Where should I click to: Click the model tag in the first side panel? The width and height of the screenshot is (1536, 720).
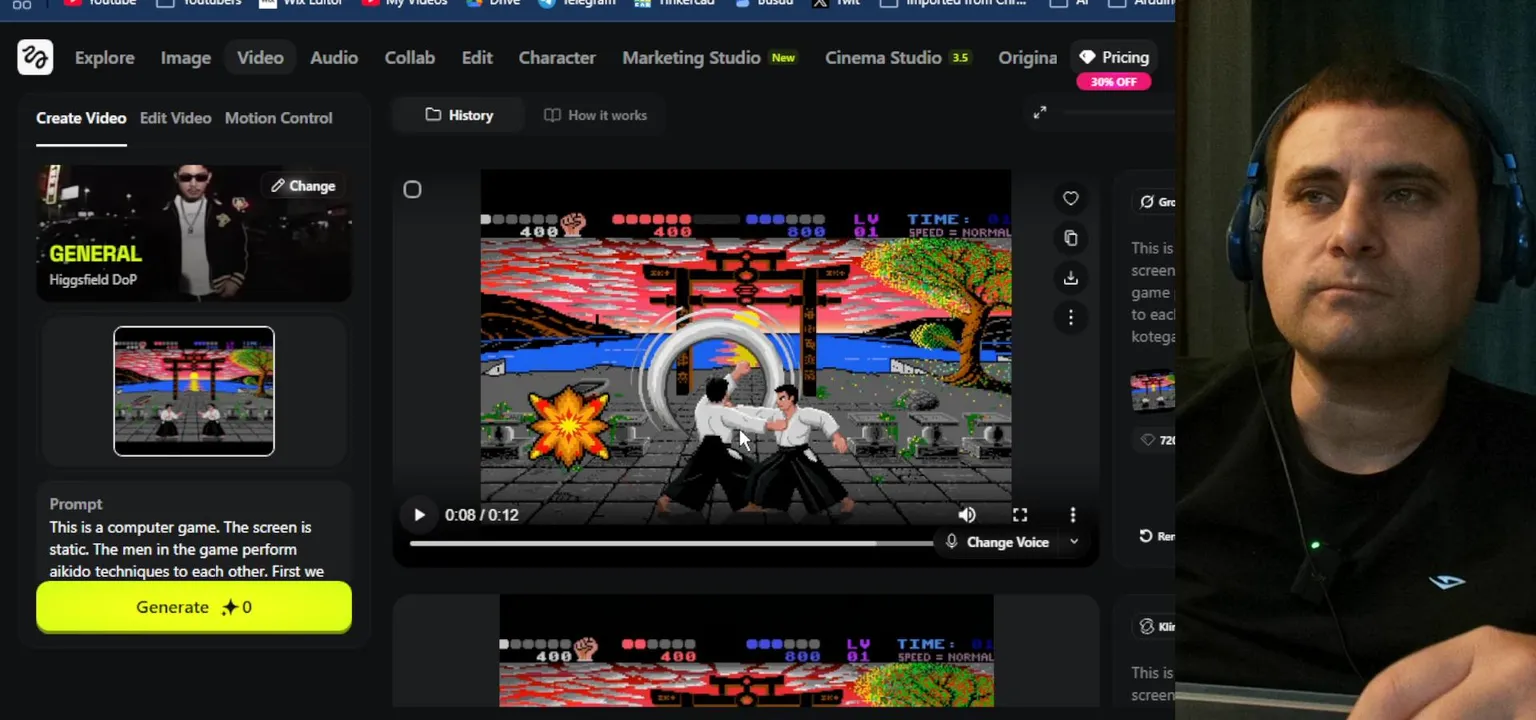click(x=1157, y=202)
